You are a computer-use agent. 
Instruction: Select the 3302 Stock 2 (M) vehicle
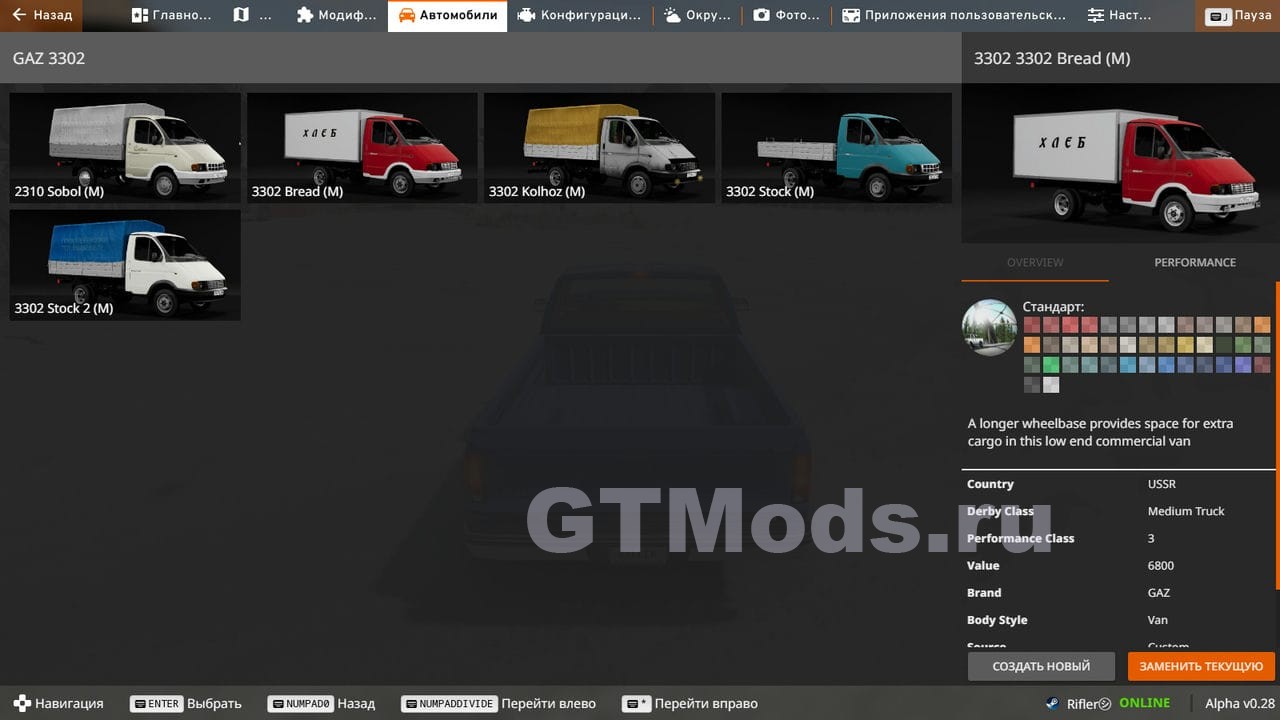(125, 265)
